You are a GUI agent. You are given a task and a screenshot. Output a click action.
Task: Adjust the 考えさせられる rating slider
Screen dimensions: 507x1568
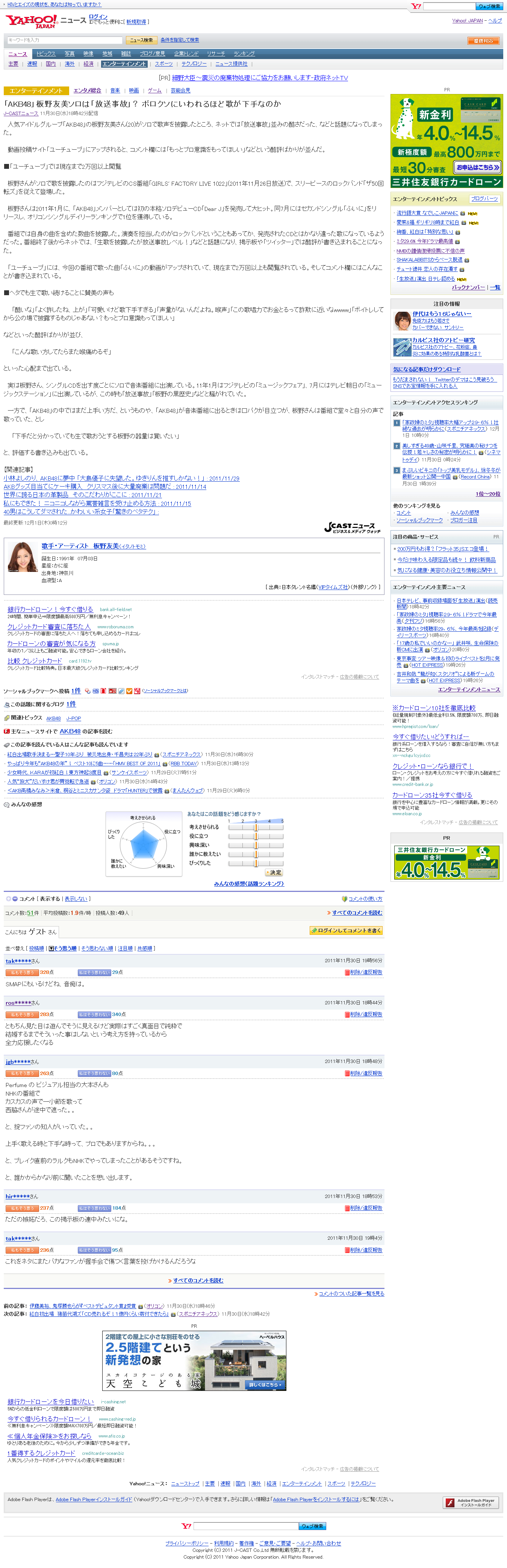[256, 827]
